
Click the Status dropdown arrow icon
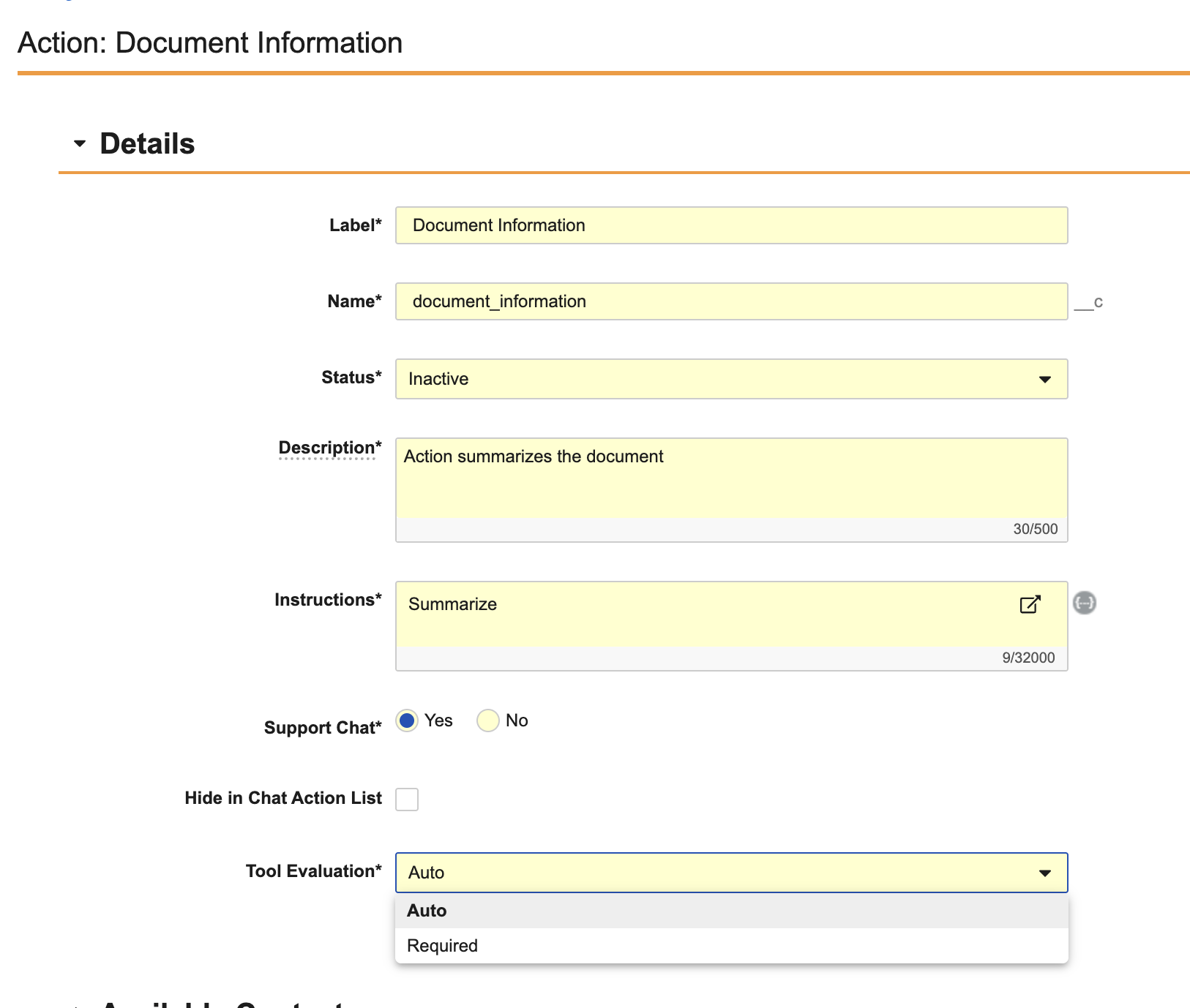(x=1044, y=379)
